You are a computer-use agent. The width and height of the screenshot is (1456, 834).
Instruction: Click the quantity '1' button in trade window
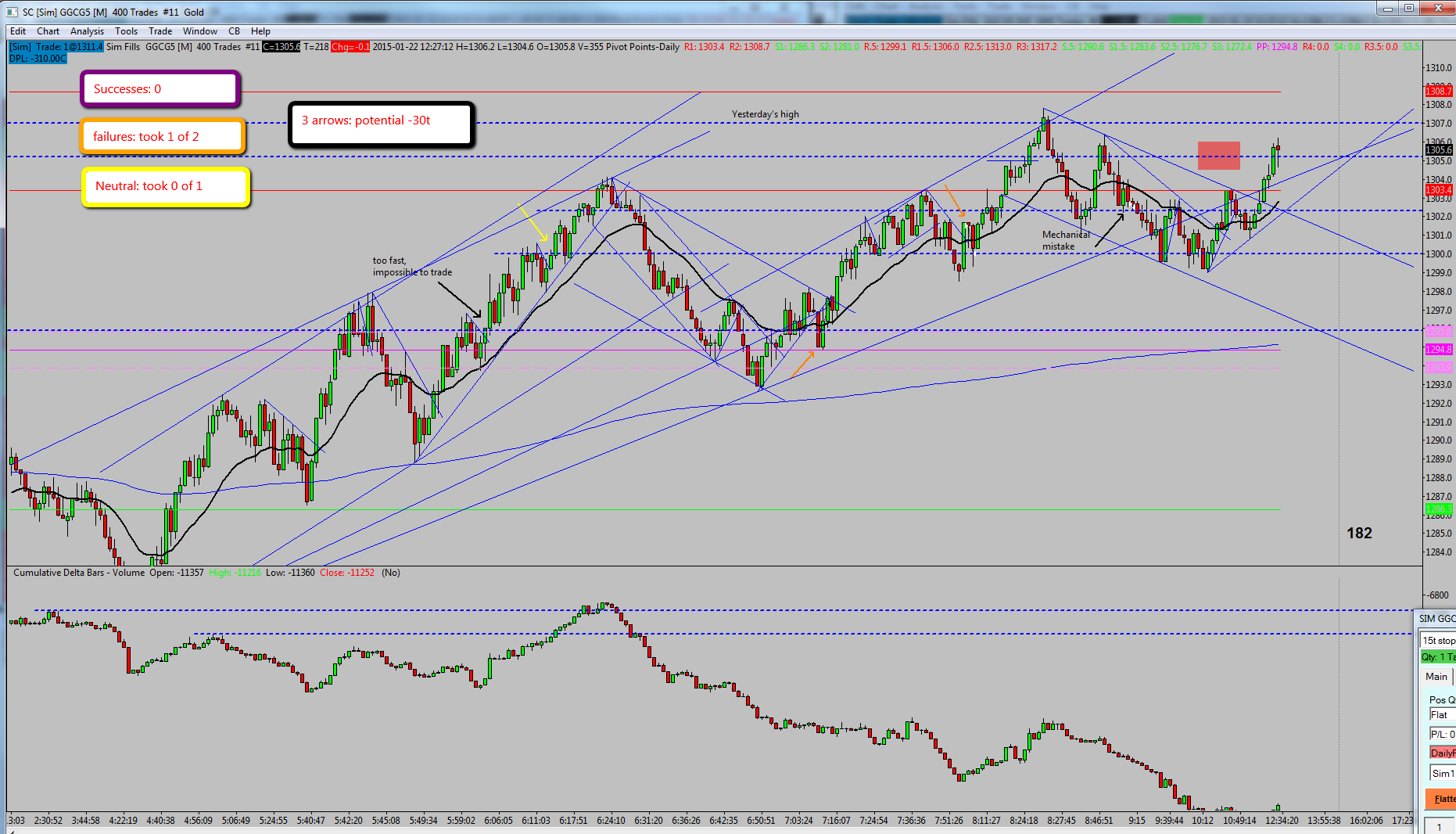click(x=1440, y=826)
